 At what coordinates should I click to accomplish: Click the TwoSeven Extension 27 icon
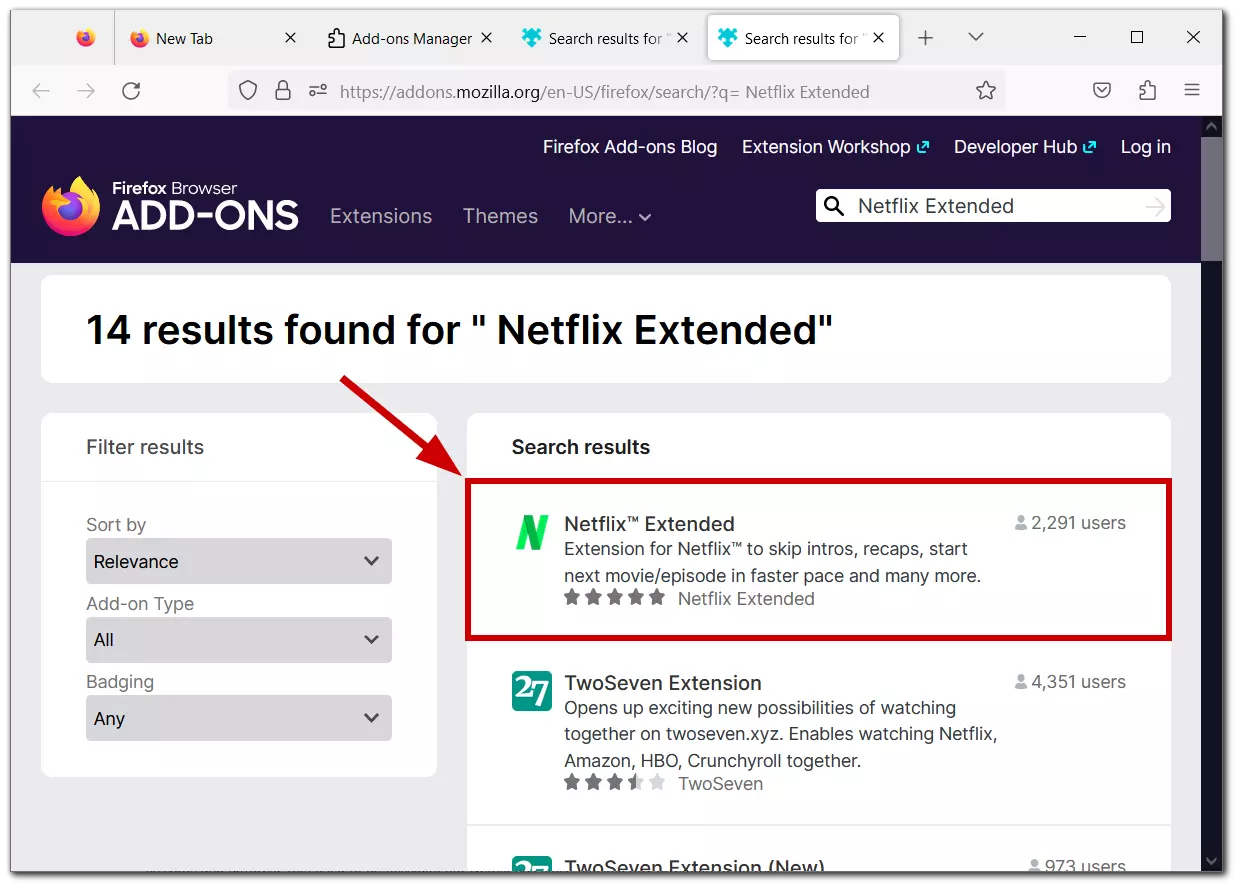pyautogui.click(x=531, y=692)
